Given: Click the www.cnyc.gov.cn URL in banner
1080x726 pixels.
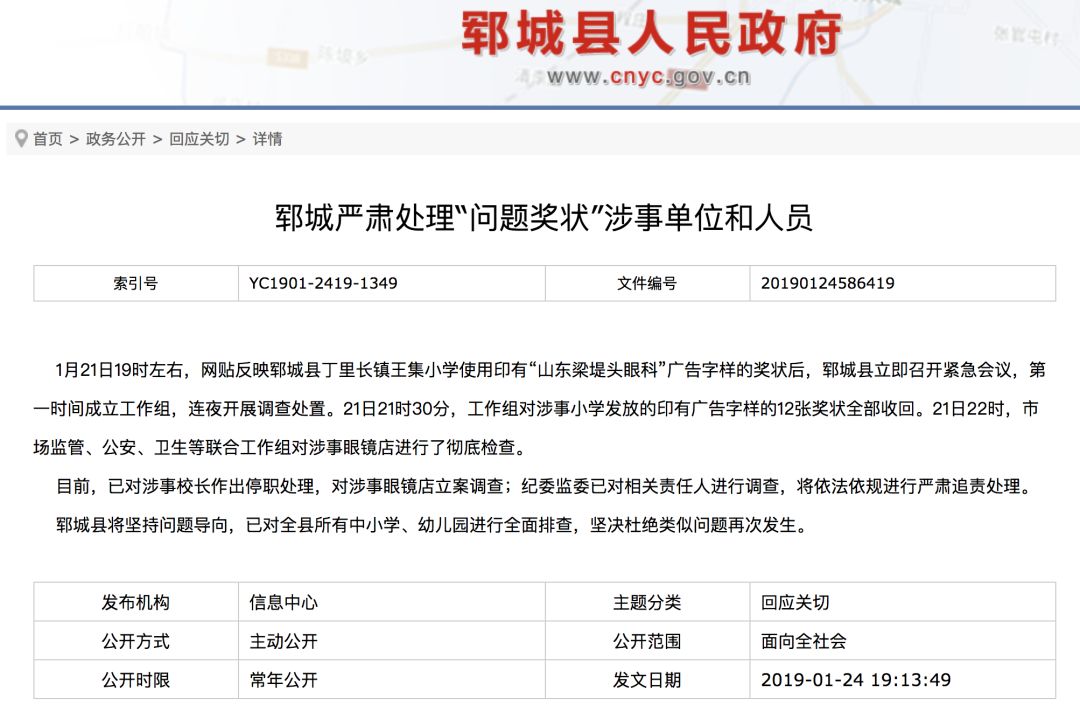Looking at the screenshot, I should pos(649,76).
